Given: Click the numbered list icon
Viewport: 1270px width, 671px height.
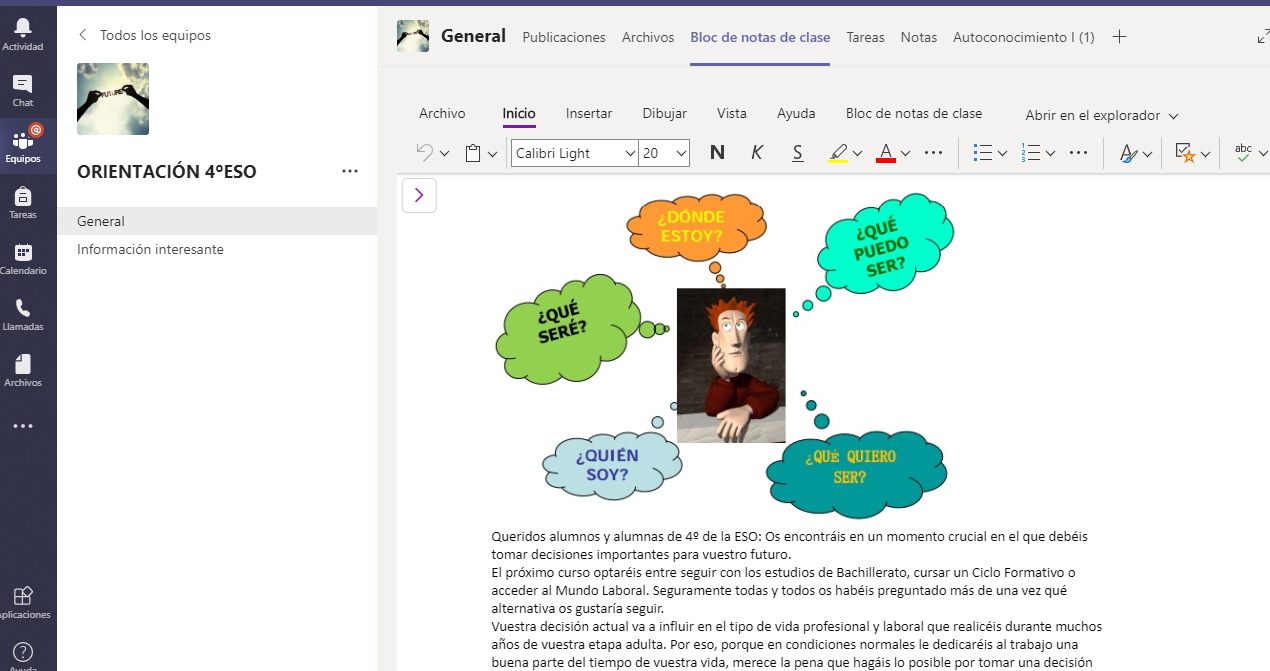Looking at the screenshot, I should (1031, 153).
